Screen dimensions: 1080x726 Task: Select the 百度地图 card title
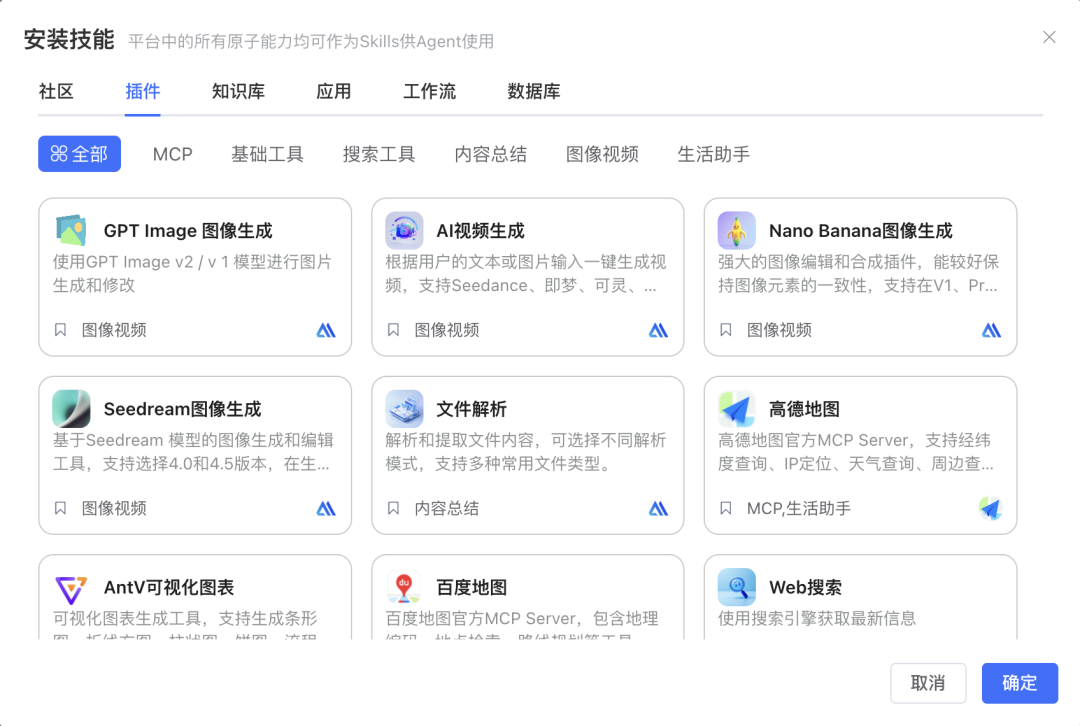pyautogui.click(x=471, y=588)
